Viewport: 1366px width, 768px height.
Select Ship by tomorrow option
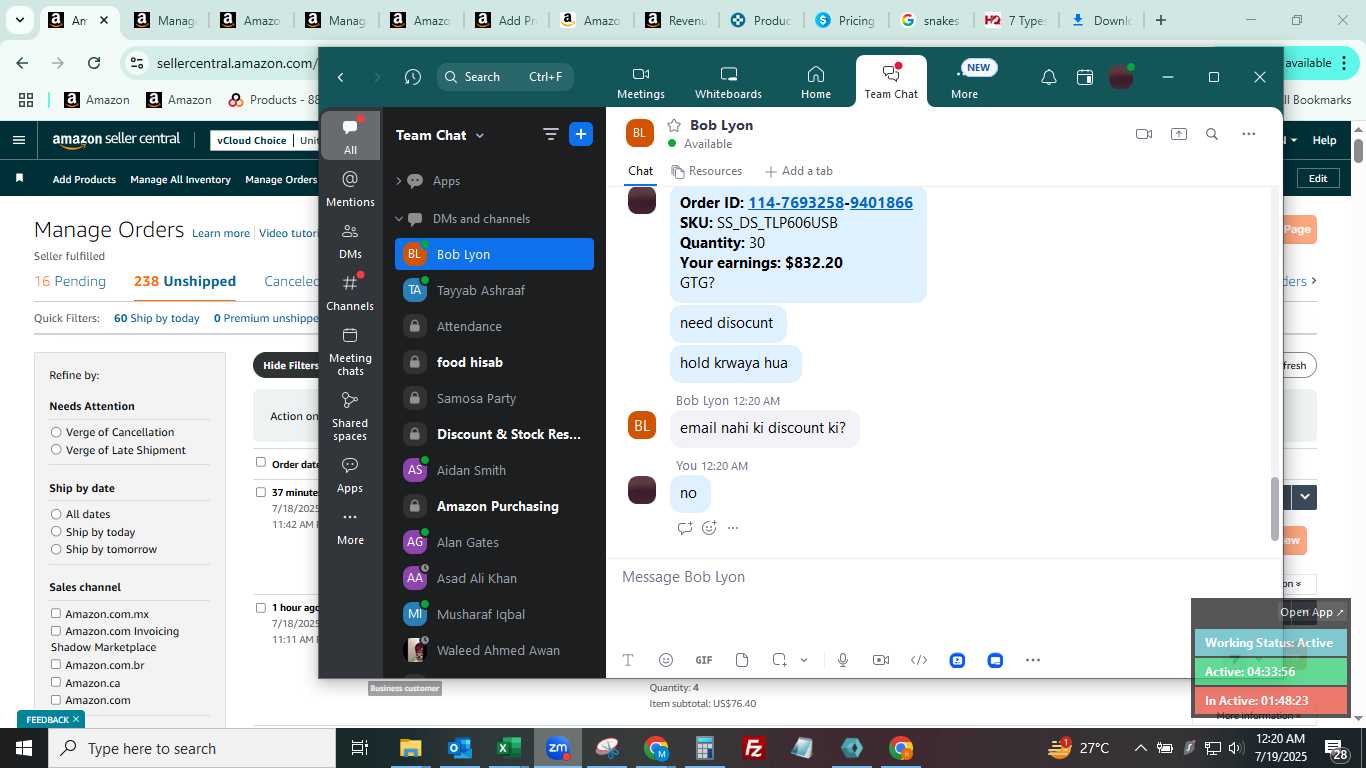coord(56,549)
